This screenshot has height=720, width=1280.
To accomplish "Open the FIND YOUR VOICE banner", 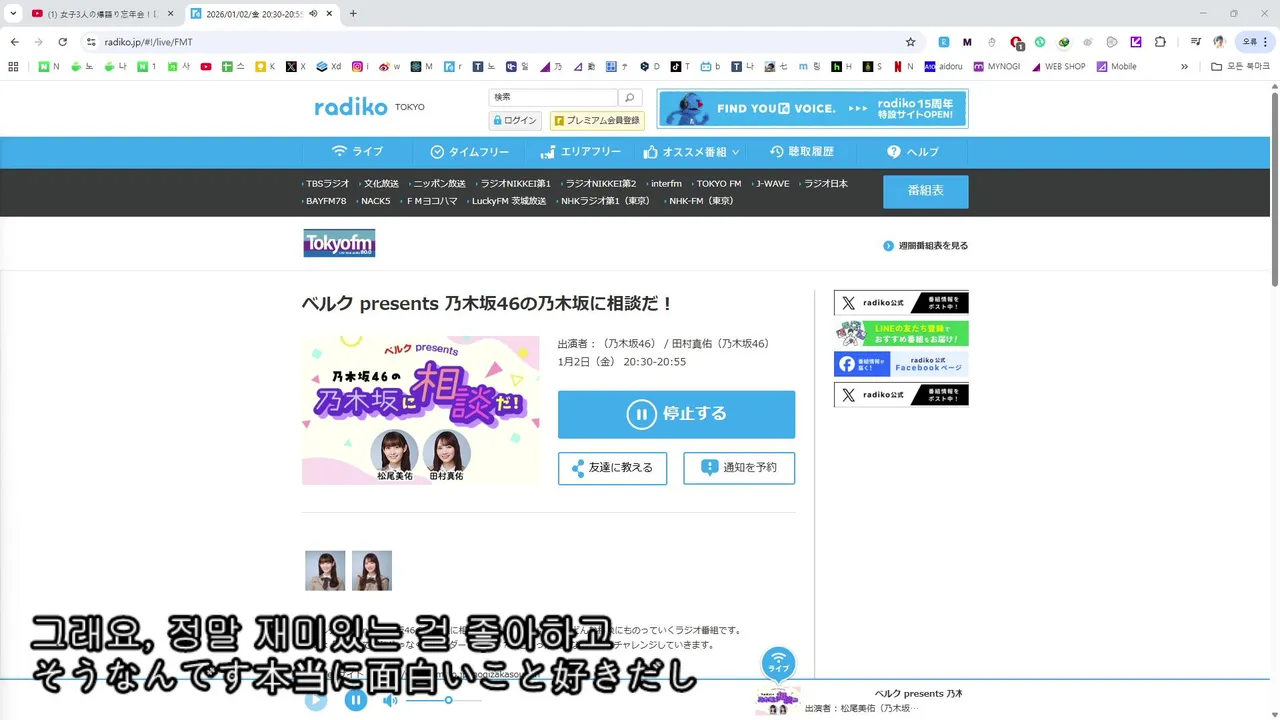I will (812, 109).
